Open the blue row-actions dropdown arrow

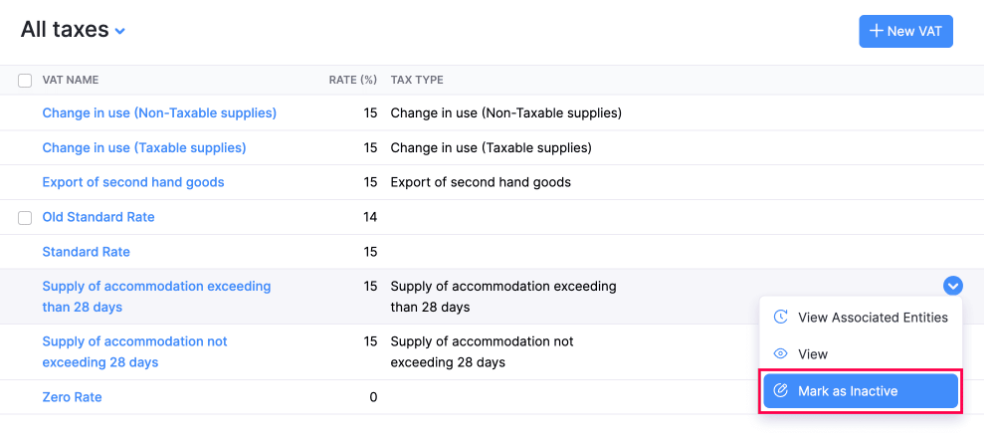click(x=953, y=286)
